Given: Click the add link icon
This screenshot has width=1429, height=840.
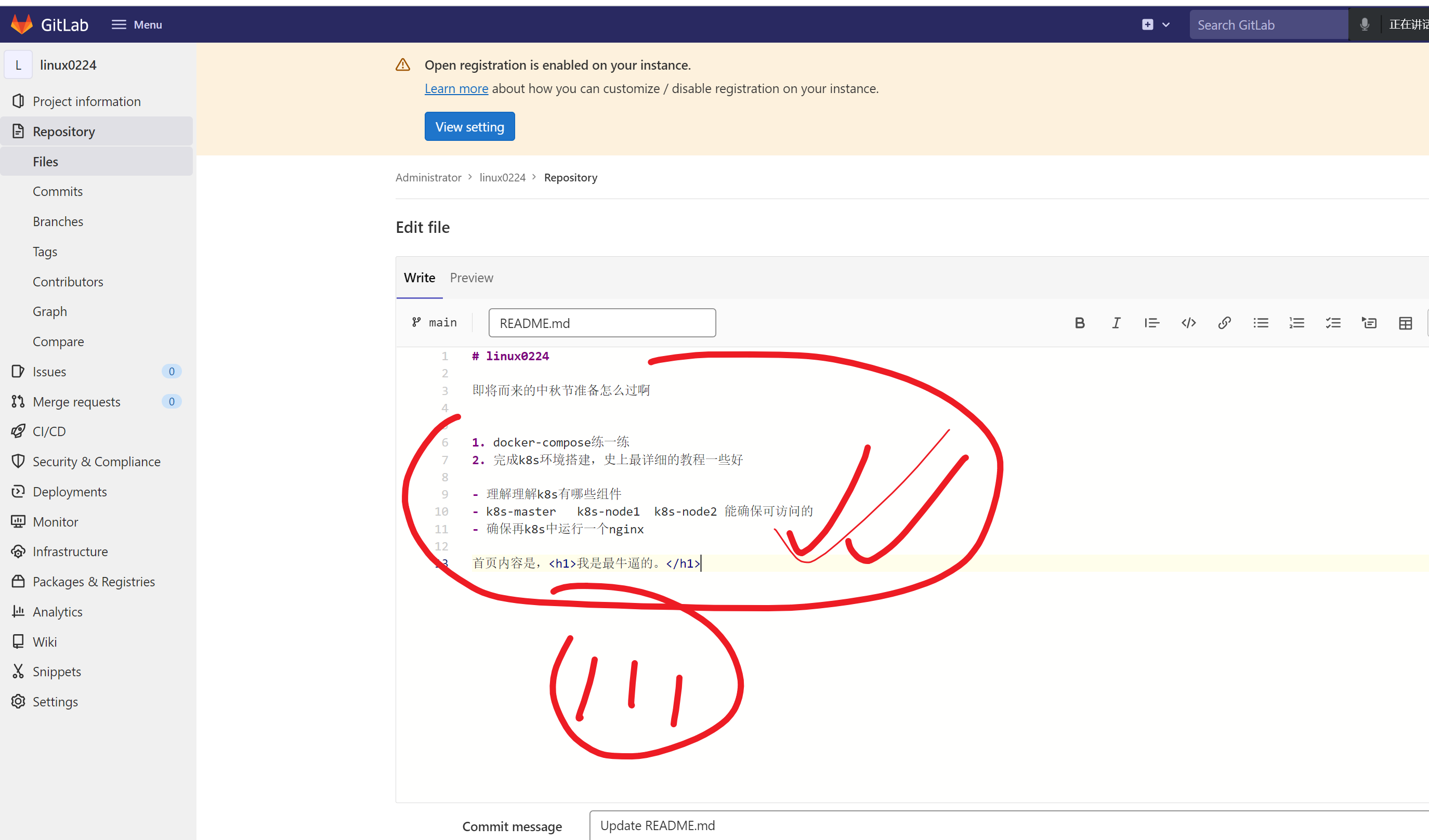Looking at the screenshot, I should tap(1224, 323).
